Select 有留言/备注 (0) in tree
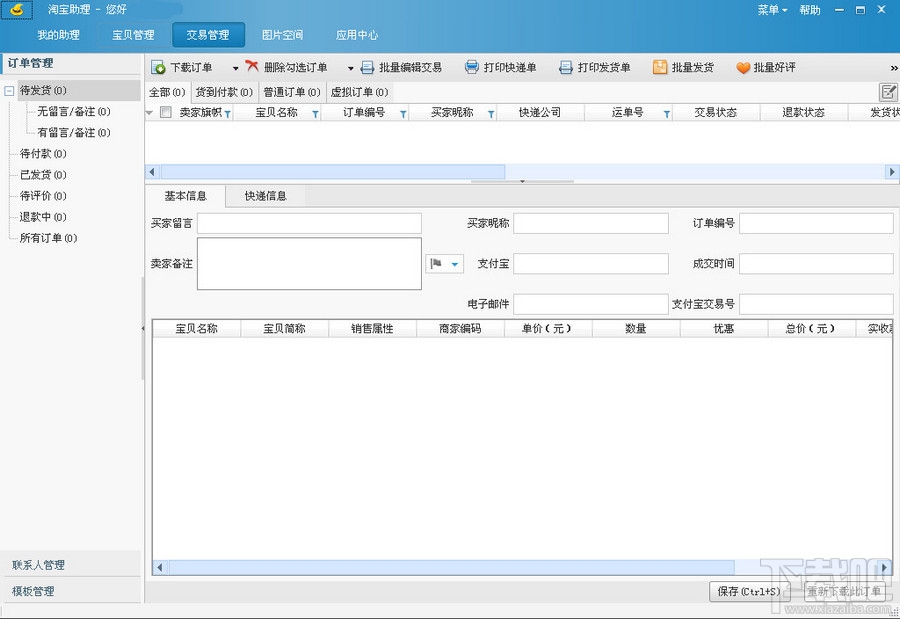 click(x=73, y=133)
